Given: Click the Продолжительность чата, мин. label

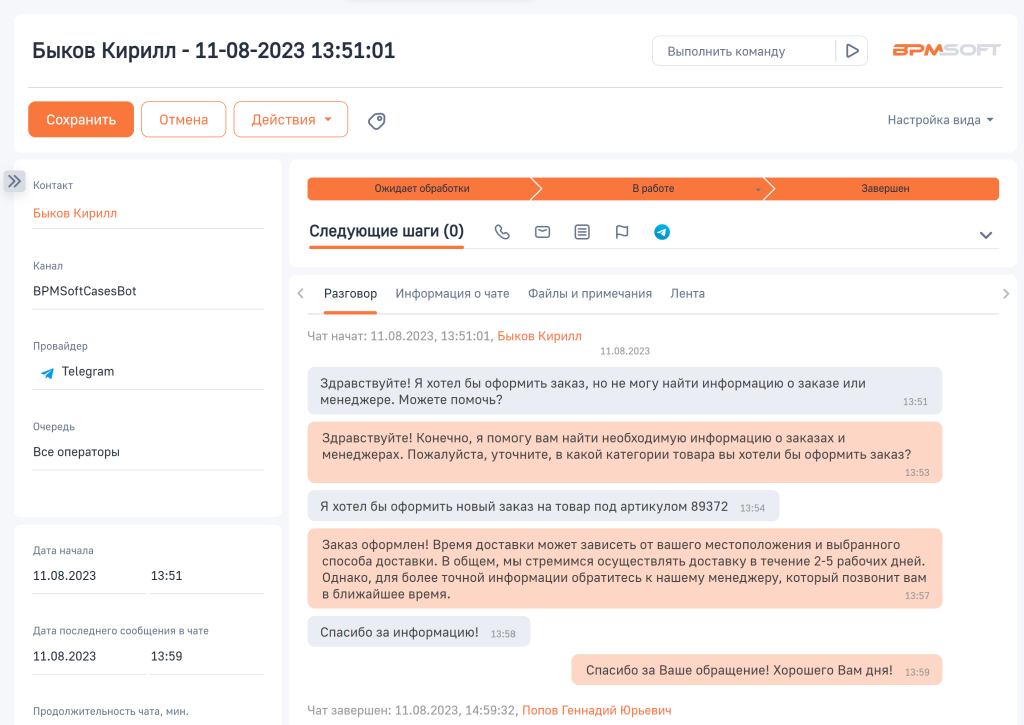Looking at the screenshot, I should [110, 711].
